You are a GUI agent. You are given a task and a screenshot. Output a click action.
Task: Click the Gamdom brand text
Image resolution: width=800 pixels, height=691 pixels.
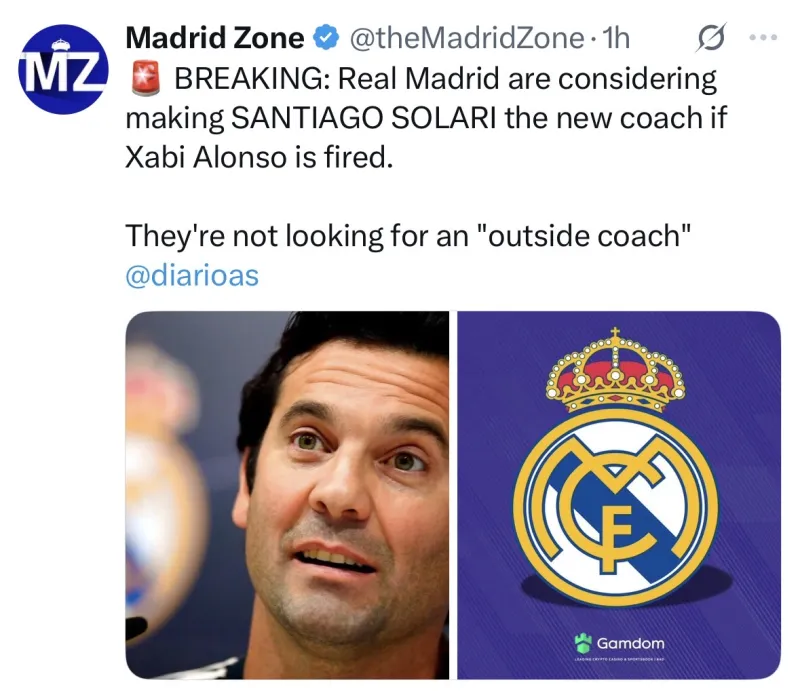(x=630, y=642)
